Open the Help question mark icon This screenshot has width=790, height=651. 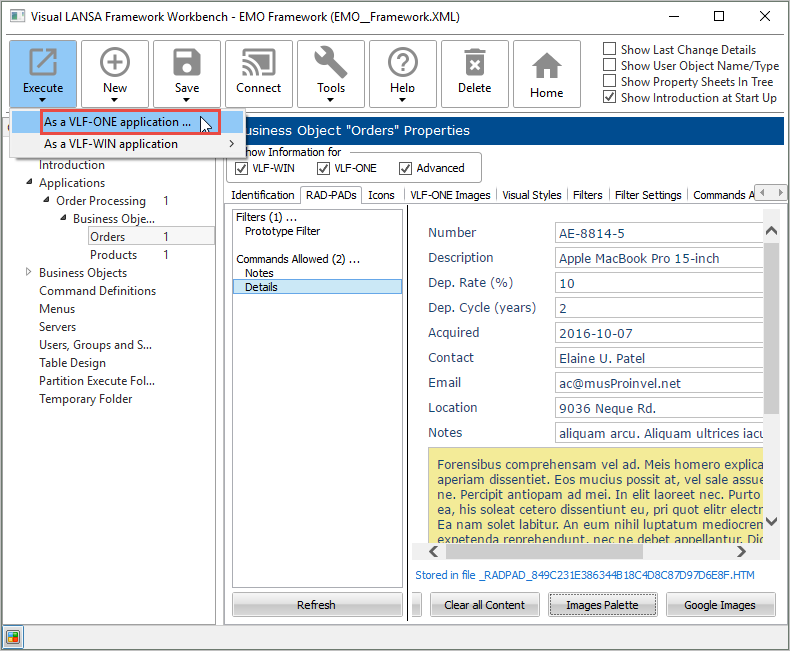click(403, 63)
